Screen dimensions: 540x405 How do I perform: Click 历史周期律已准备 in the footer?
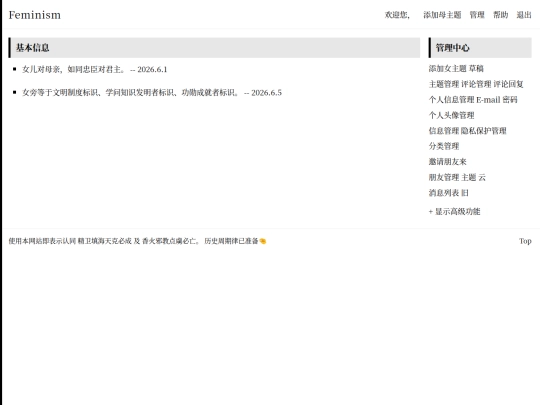pos(231,241)
